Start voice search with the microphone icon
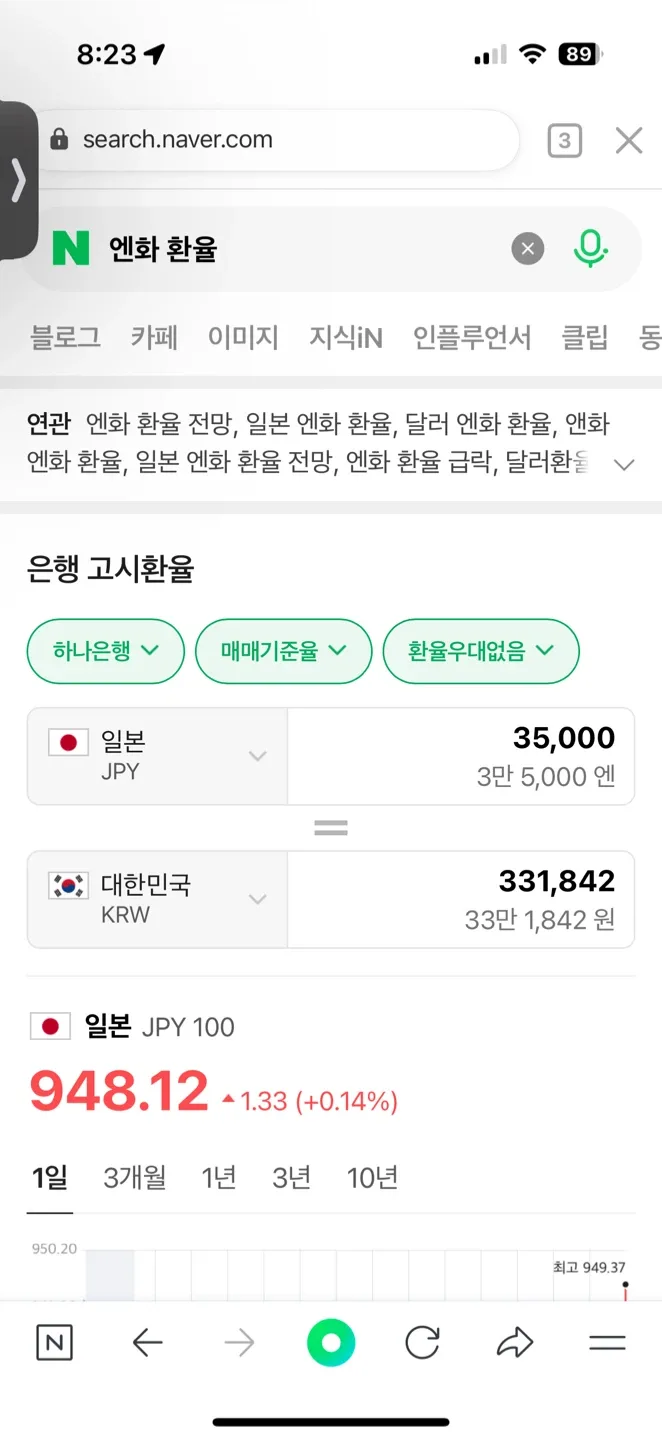 (x=590, y=248)
